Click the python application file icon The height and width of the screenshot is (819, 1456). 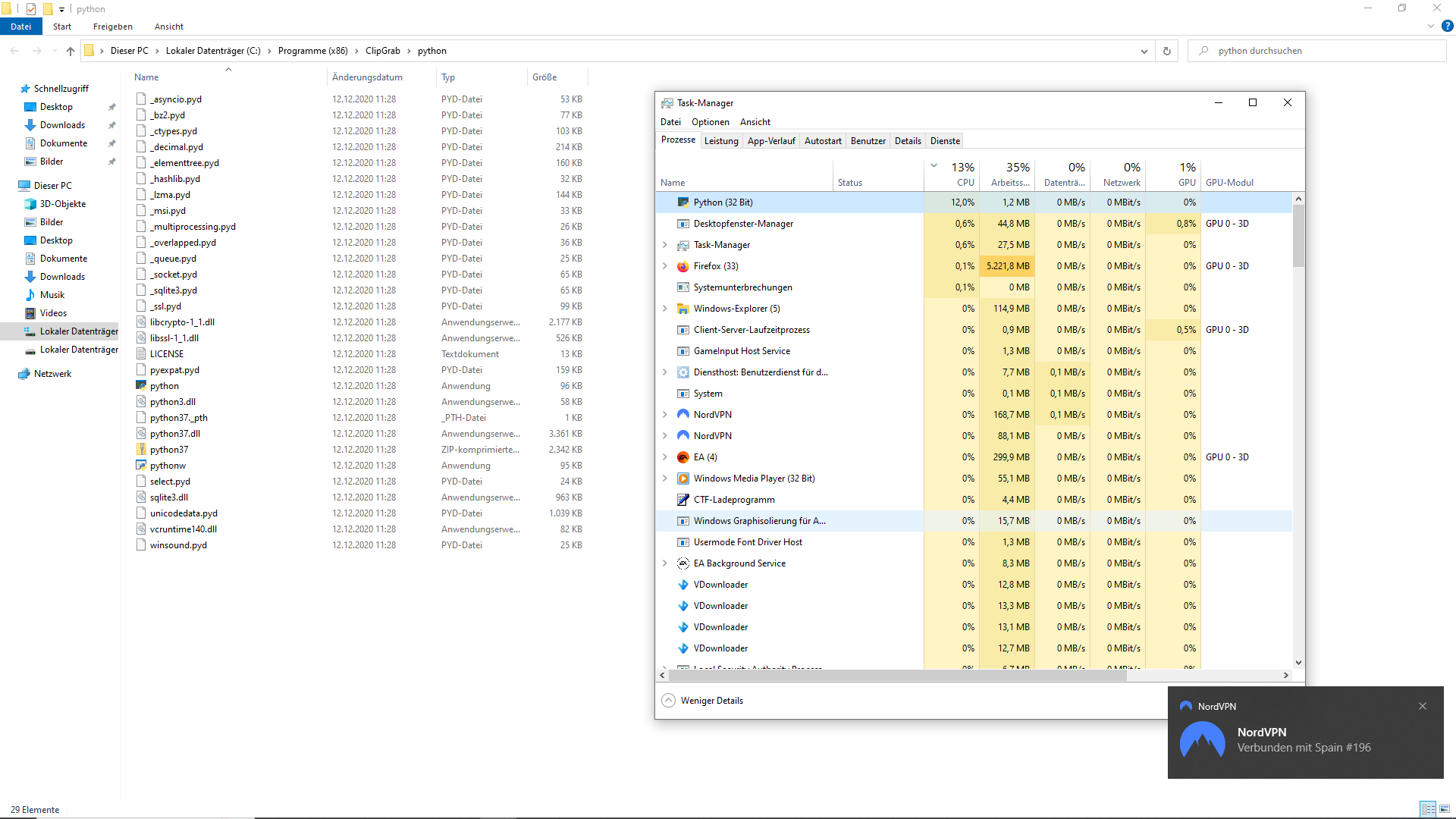coord(141,386)
